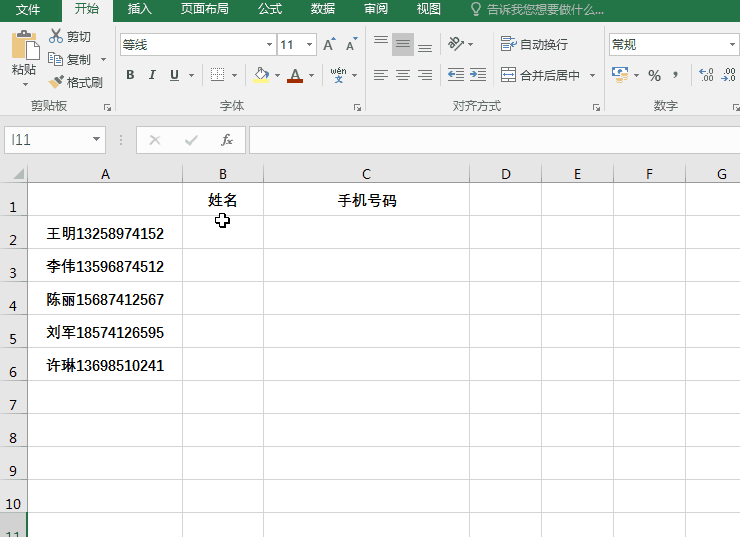Select row 4 header

click(x=13, y=299)
